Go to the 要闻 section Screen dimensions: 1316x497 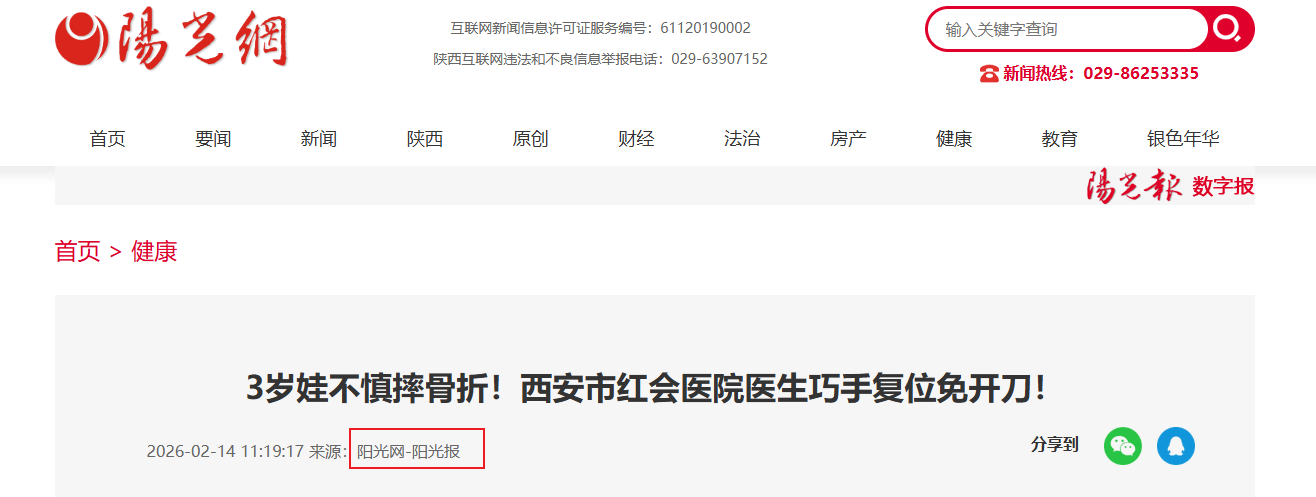click(213, 139)
